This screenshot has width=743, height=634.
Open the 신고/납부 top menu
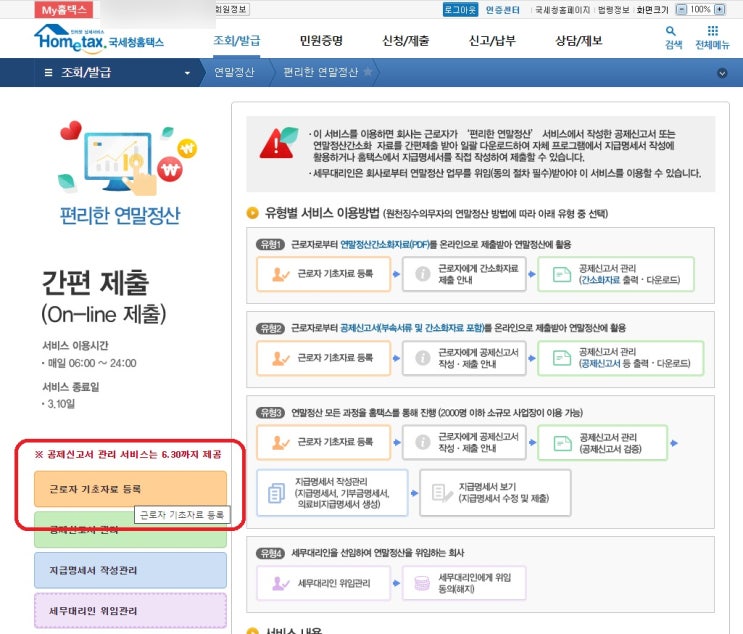[492, 40]
